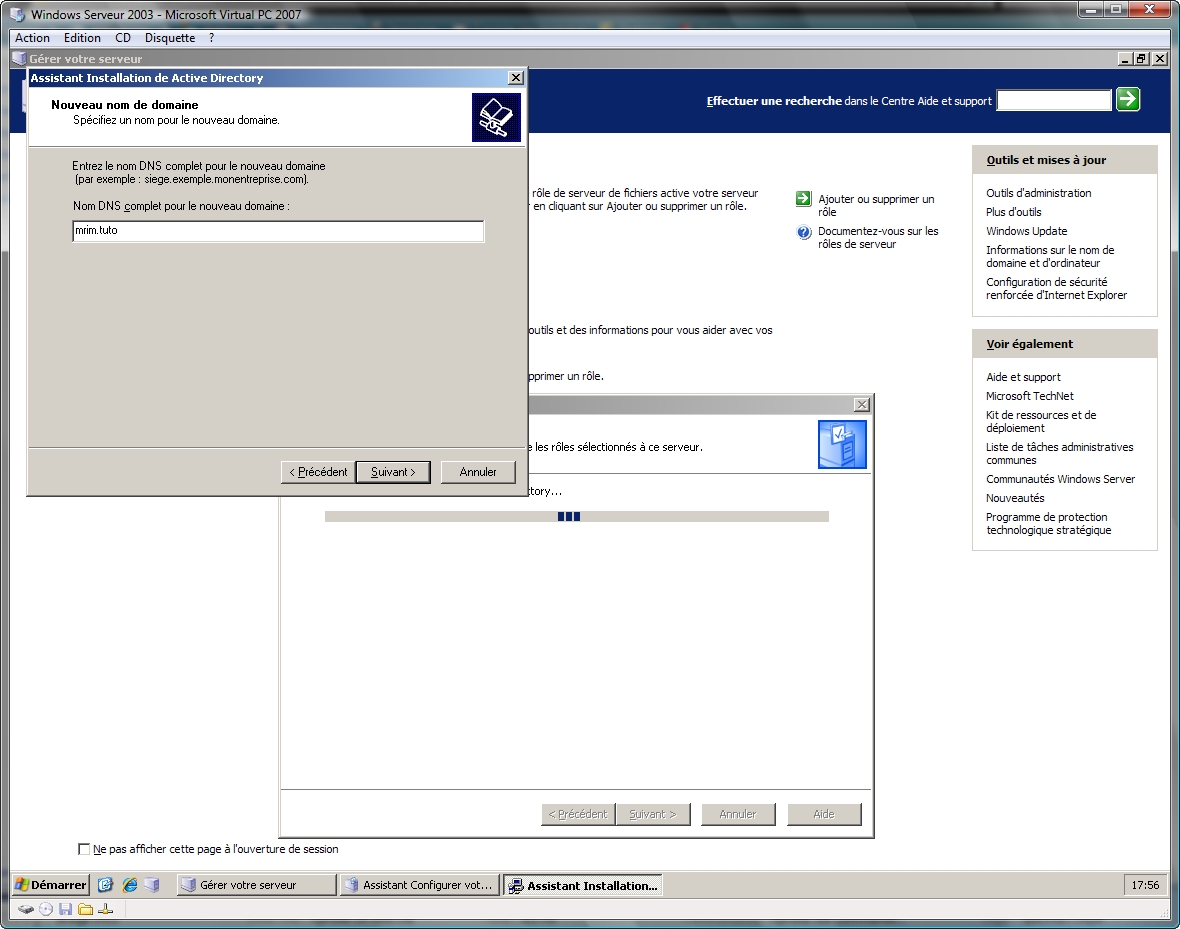Open Plus d'outils link
The width and height of the screenshot is (1180, 929).
tap(1014, 212)
